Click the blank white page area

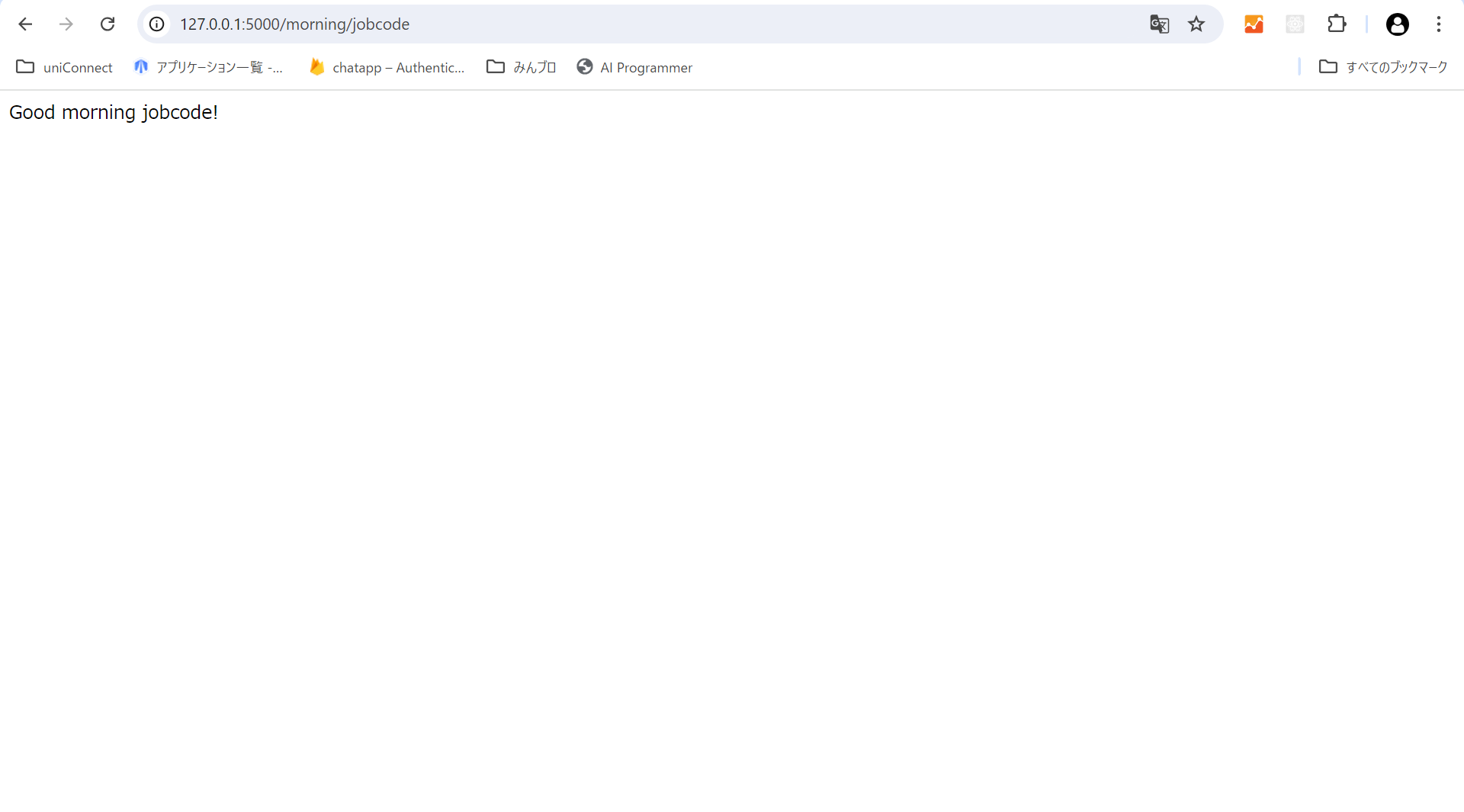click(732, 457)
